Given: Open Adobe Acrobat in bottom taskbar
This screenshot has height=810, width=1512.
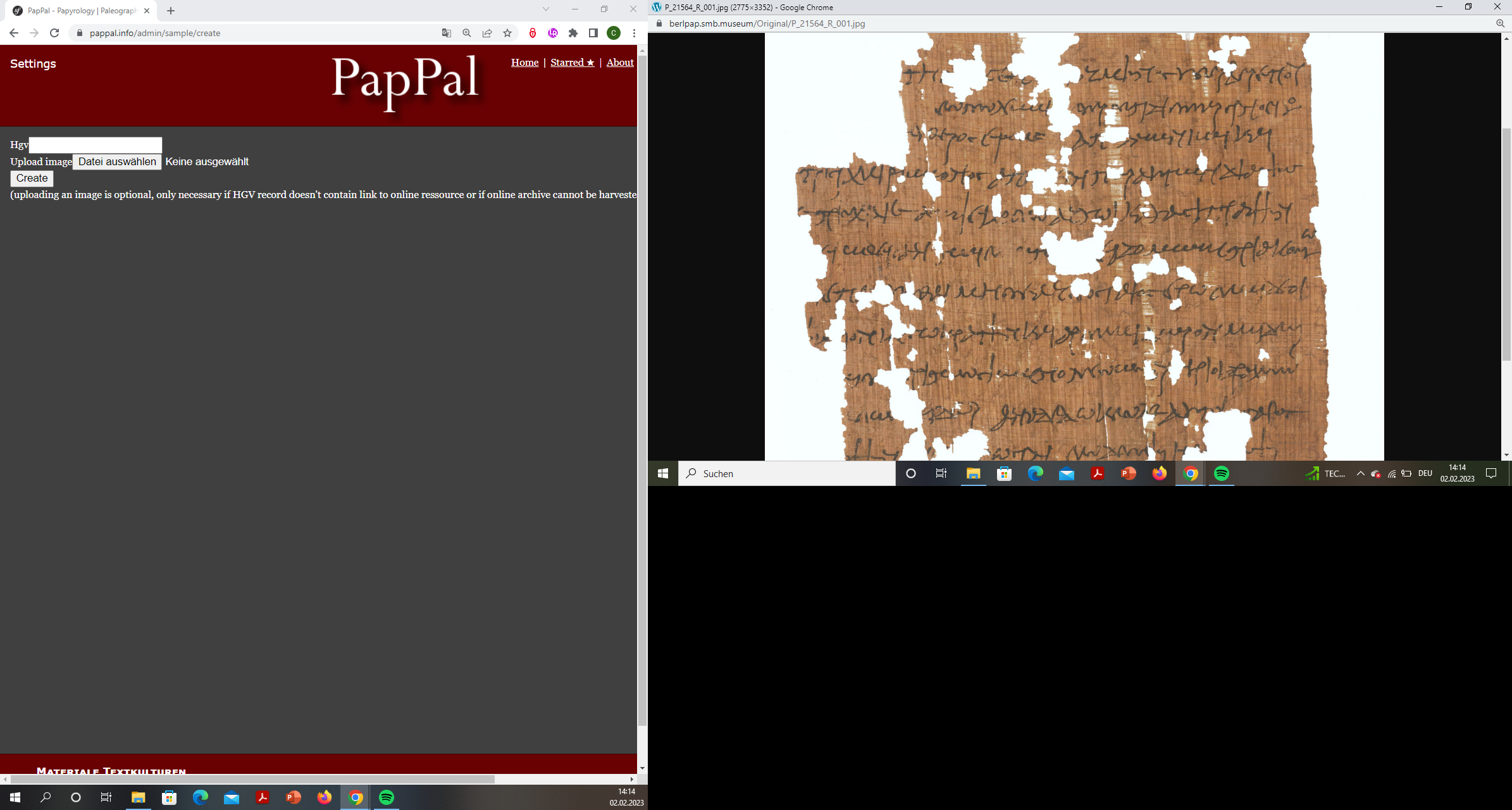Looking at the screenshot, I should [262, 797].
